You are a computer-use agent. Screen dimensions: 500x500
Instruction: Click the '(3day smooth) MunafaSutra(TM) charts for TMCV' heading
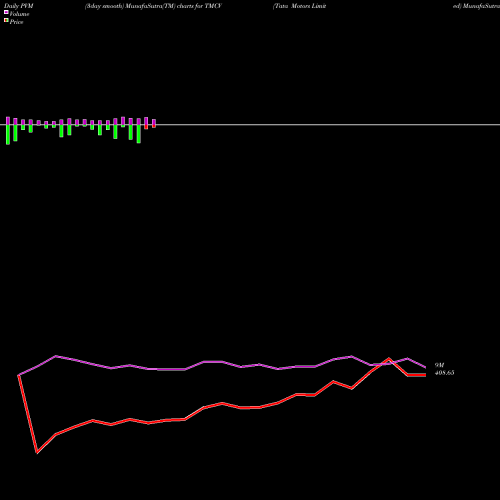point(153,6)
